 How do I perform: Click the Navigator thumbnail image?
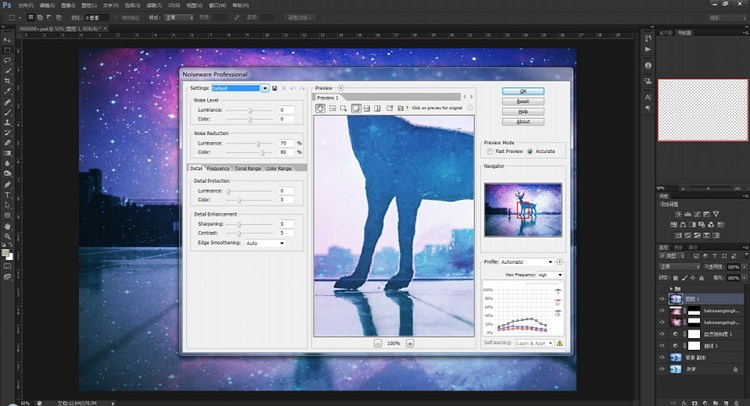click(523, 210)
